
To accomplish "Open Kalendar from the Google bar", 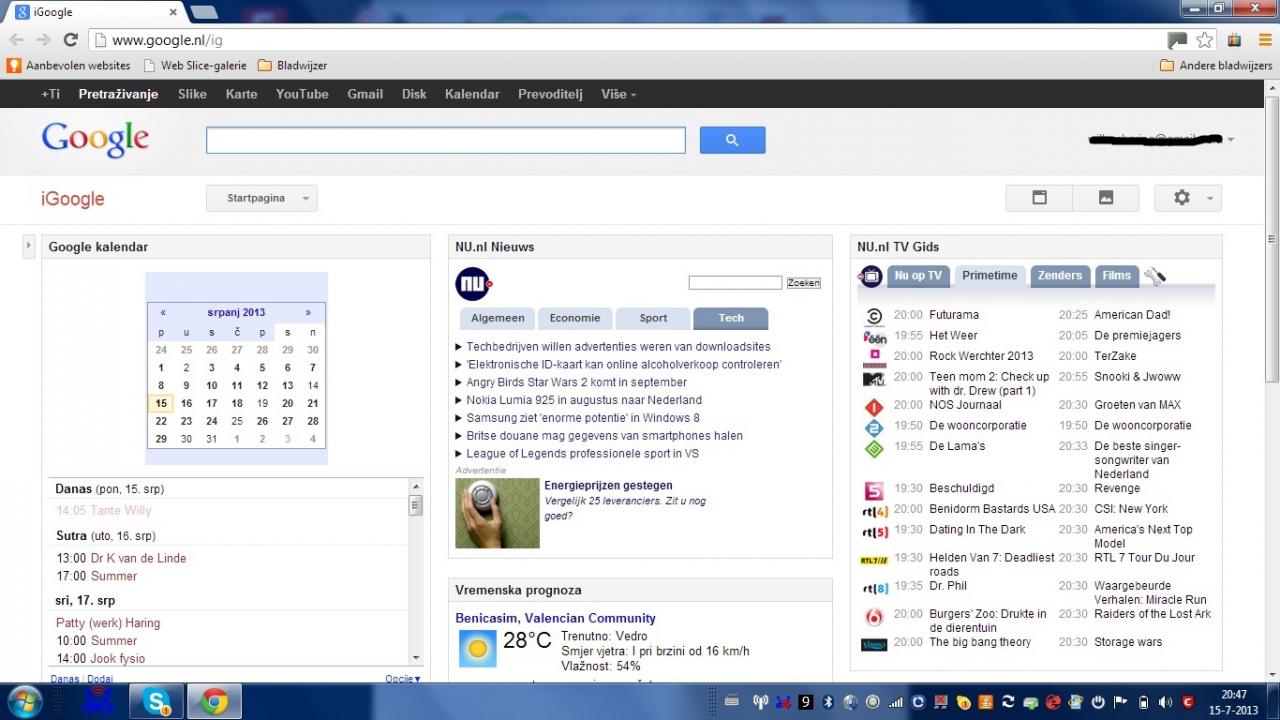I will (472, 94).
